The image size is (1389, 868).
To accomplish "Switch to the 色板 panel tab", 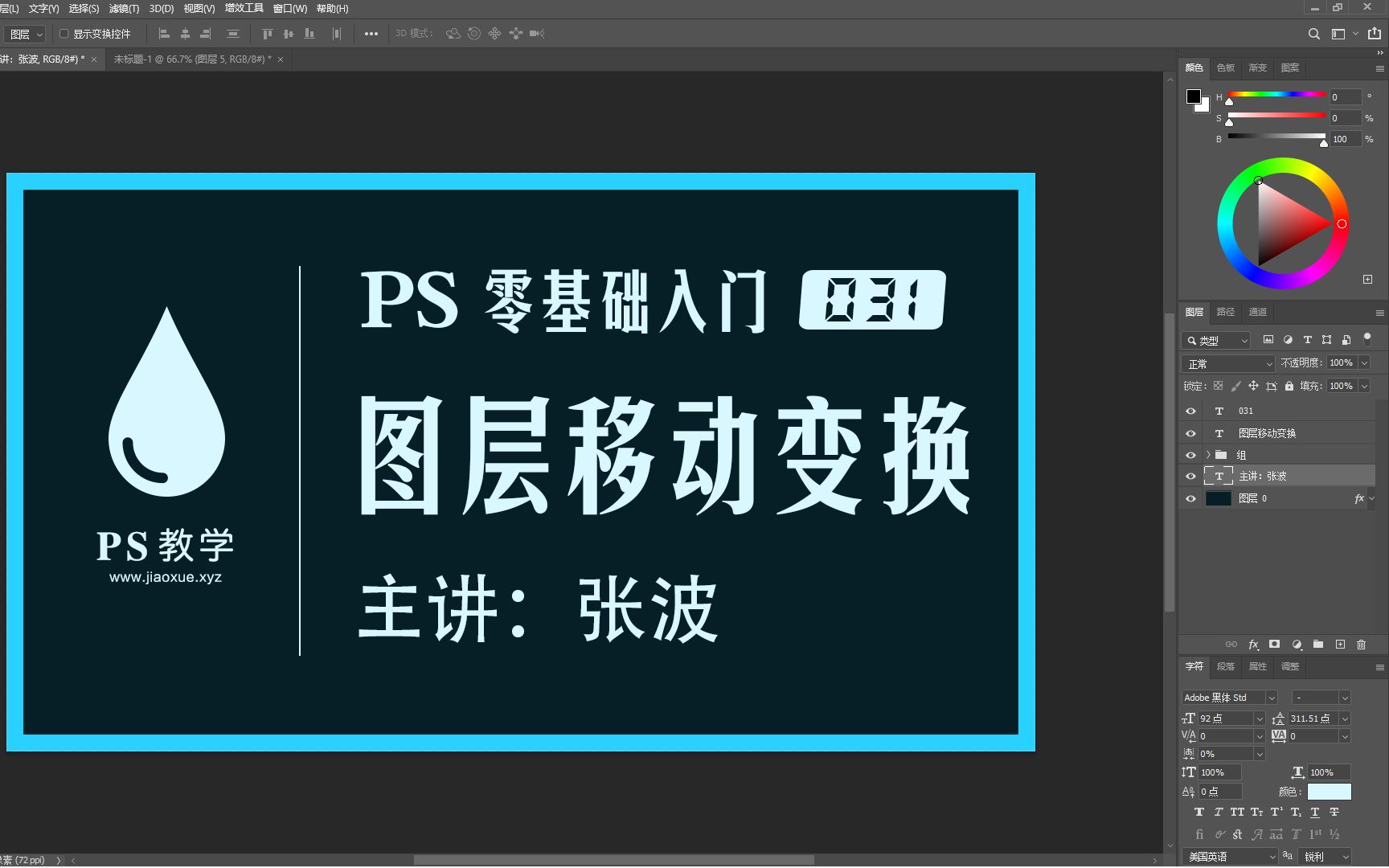I will point(1226,68).
